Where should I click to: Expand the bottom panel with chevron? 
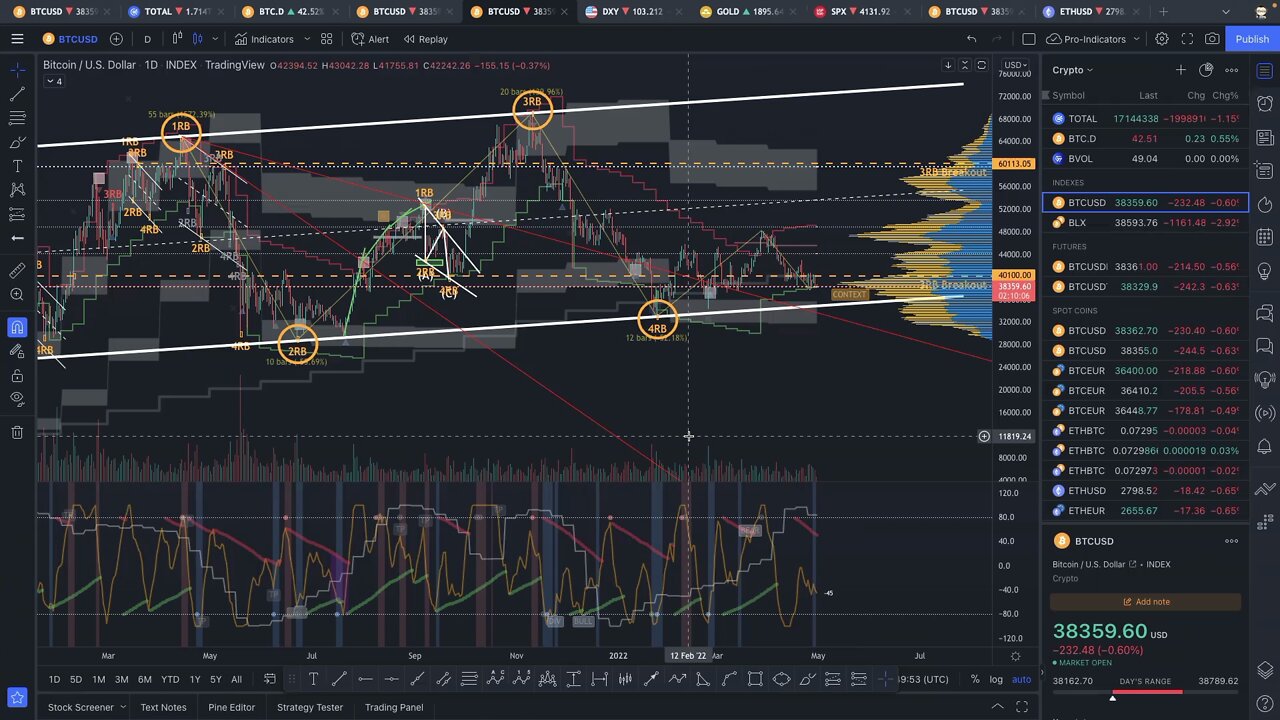coord(995,707)
